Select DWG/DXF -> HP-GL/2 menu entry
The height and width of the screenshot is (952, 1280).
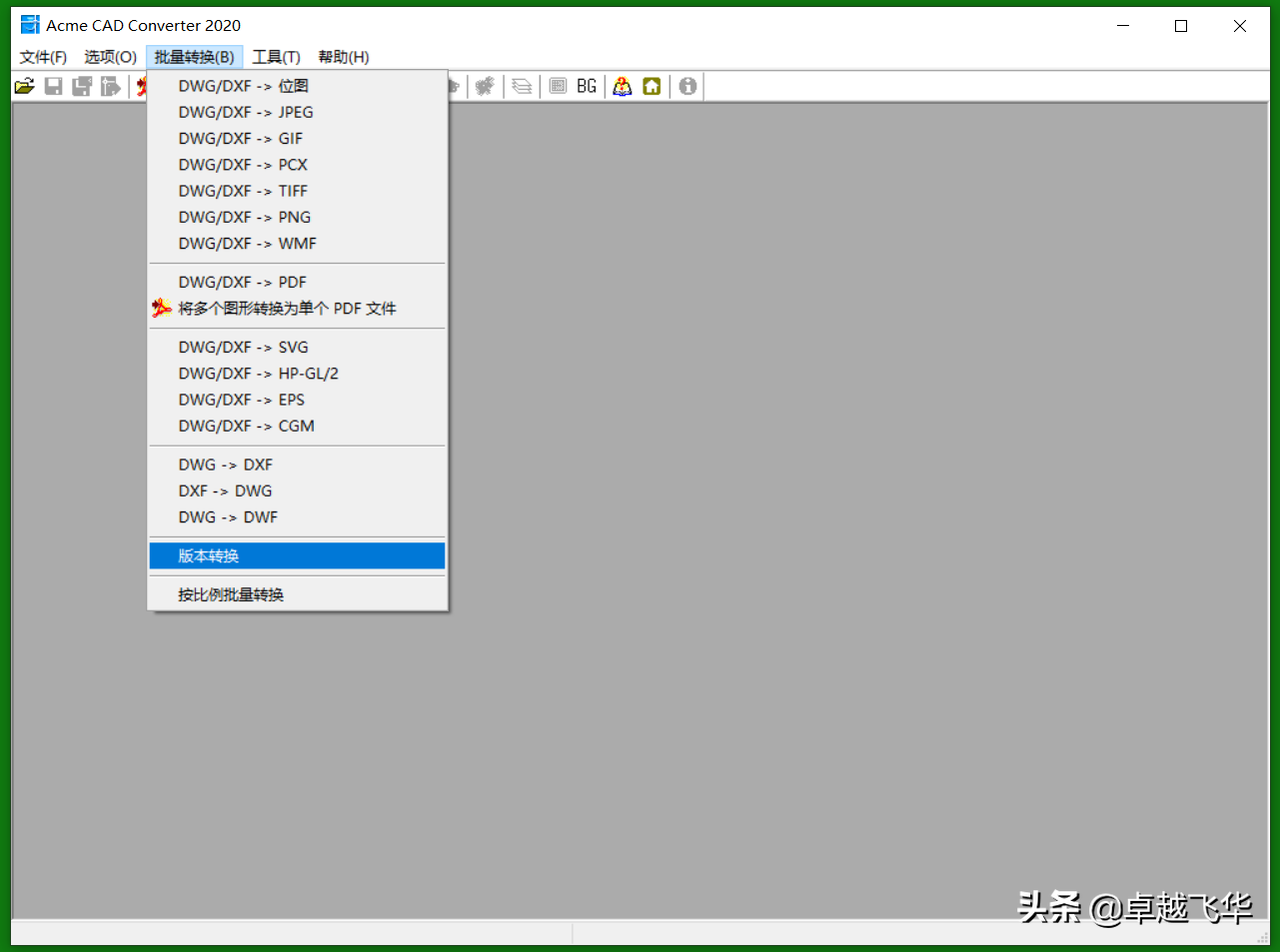(297, 374)
